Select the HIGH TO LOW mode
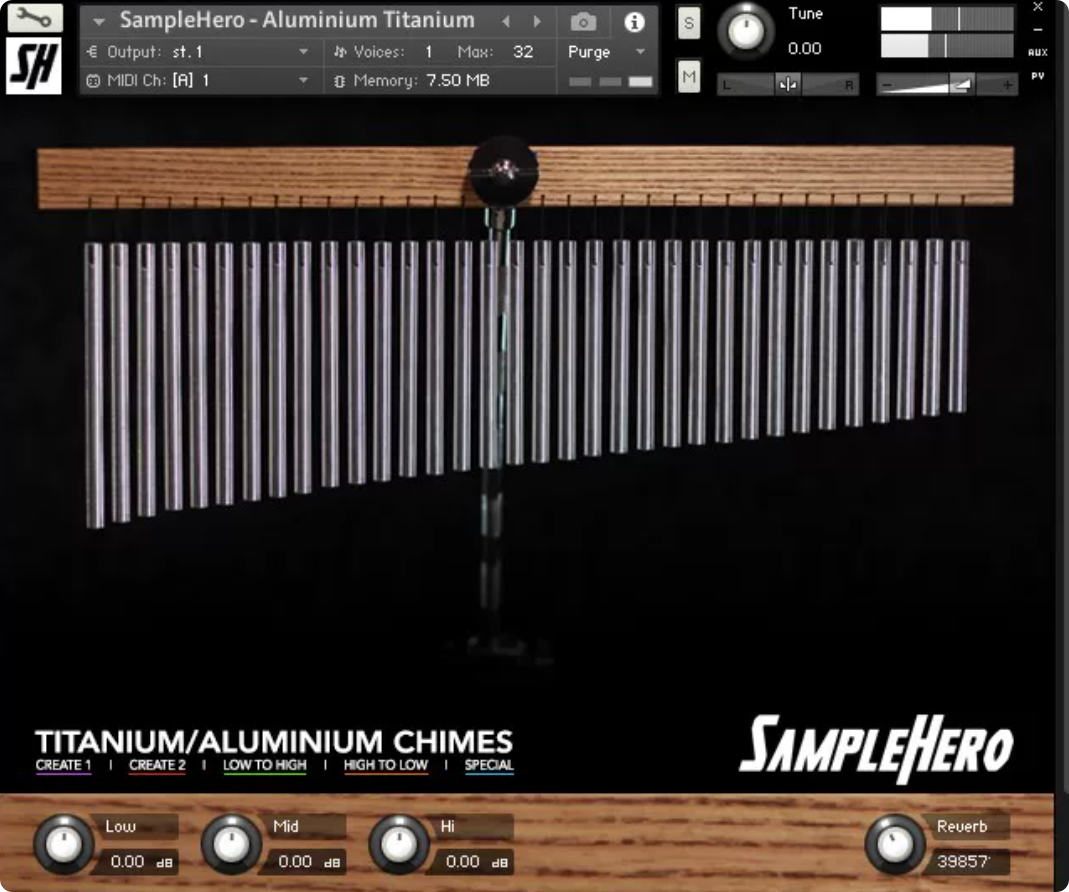This screenshot has width=1069, height=892. click(386, 765)
